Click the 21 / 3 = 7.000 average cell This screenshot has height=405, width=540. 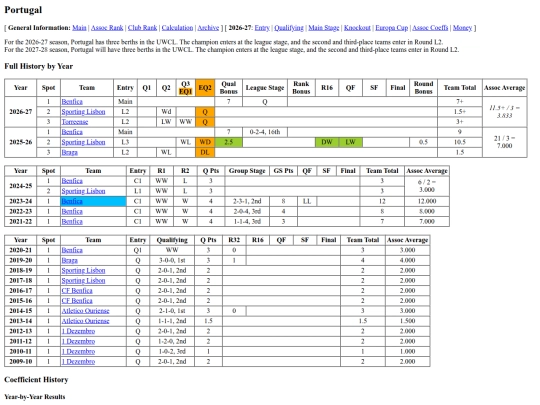pyautogui.click(x=505, y=142)
